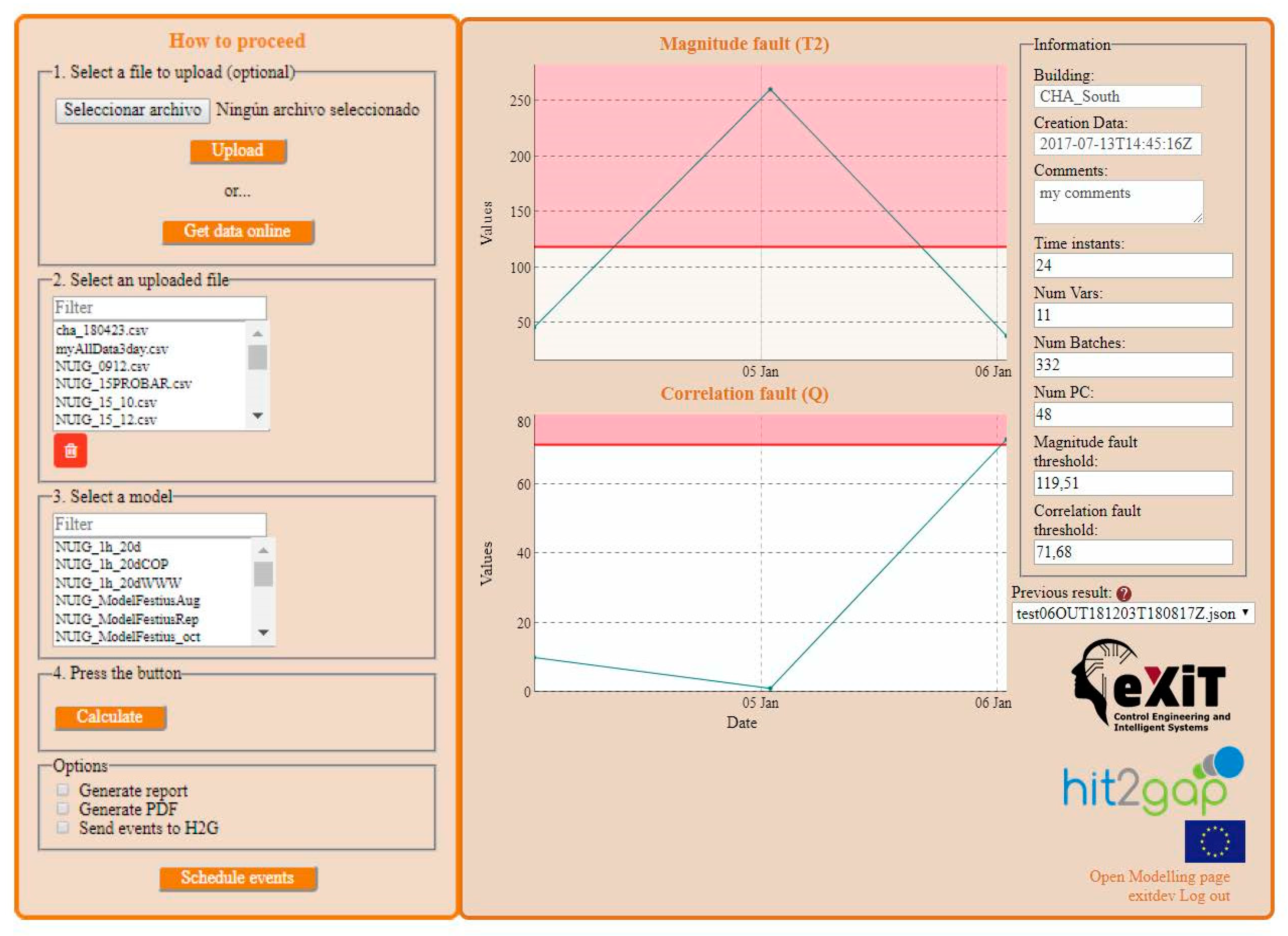Viewport: 1288px width, 936px height.
Task: Click the help question mark icon
Action: click(x=1123, y=593)
